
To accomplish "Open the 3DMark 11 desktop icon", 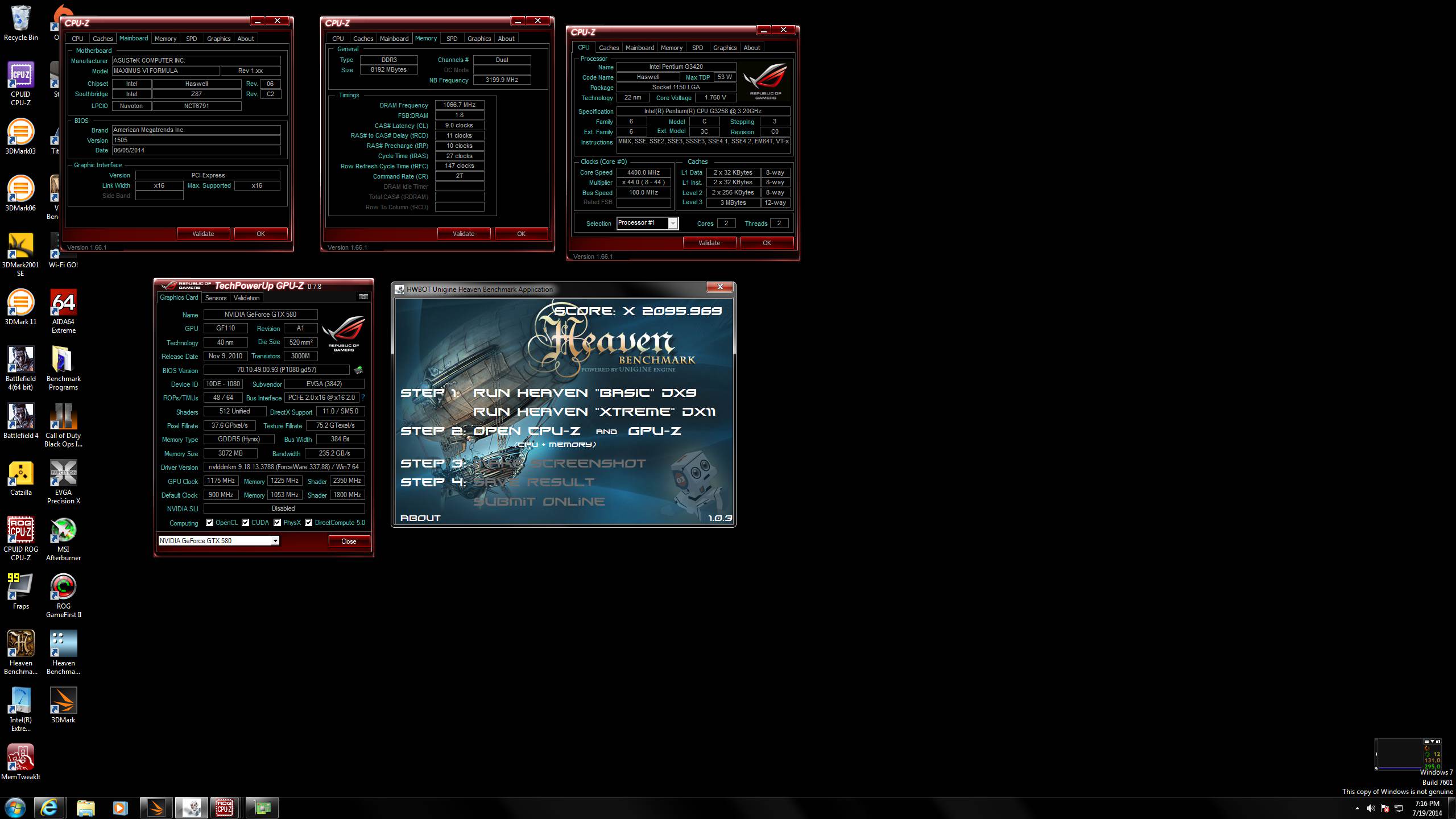I will (20, 307).
